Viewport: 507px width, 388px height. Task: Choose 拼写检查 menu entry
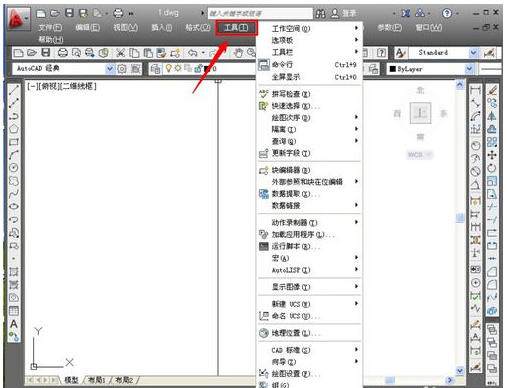[x=309, y=94]
